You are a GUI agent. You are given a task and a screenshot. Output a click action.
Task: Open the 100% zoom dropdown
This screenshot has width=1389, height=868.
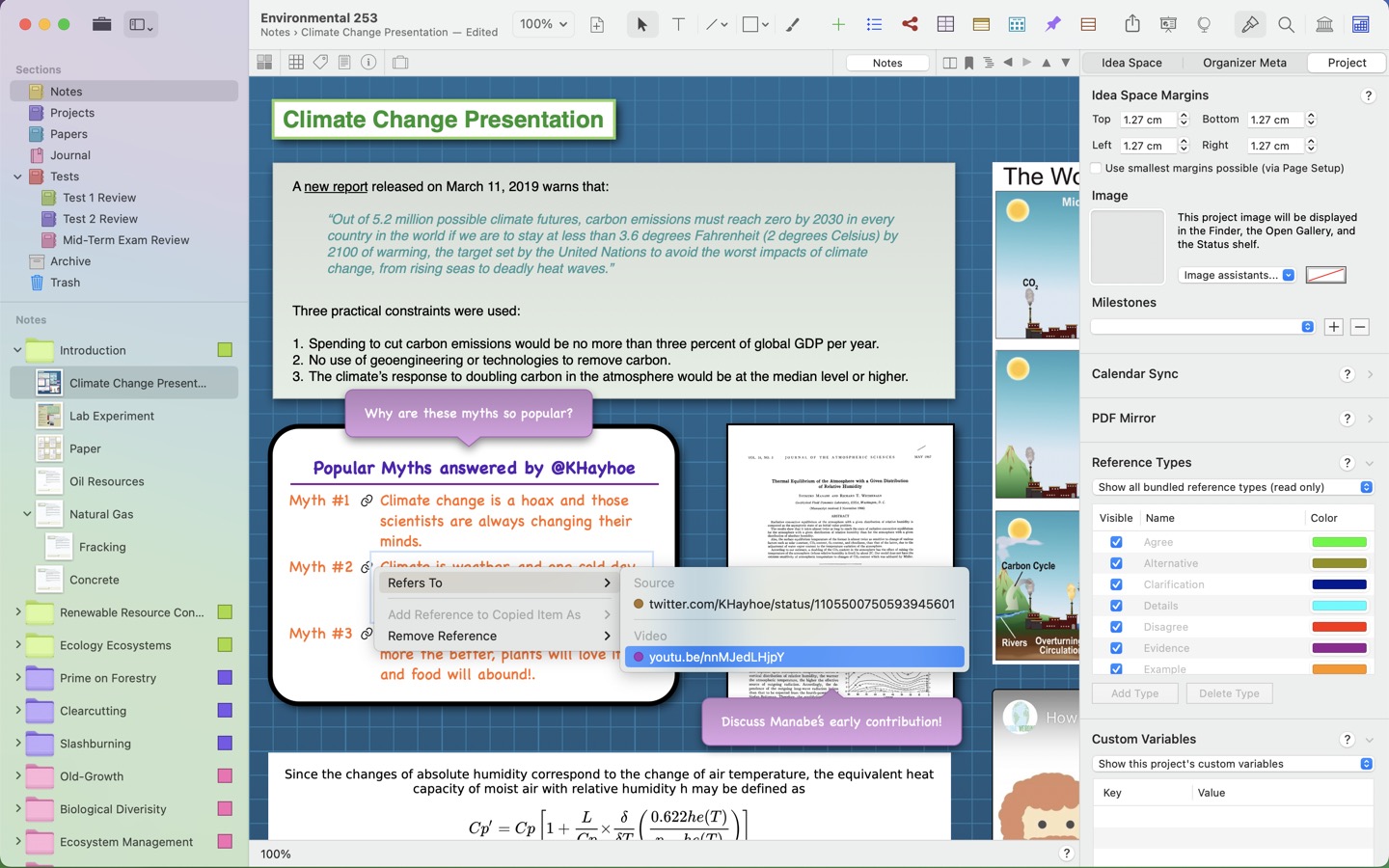pyautogui.click(x=544, y=25)
